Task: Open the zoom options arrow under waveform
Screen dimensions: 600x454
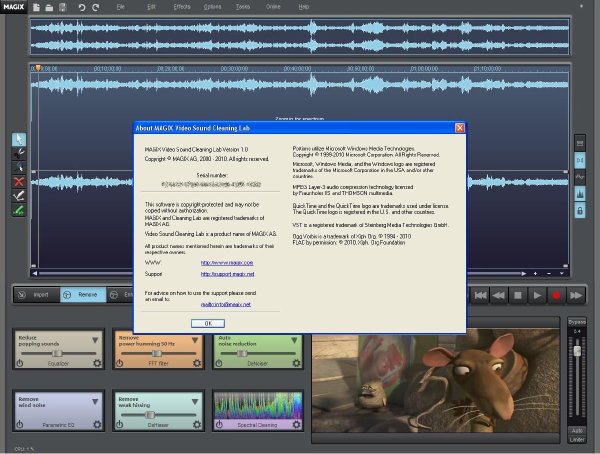Action: click(x=561, y=273)
